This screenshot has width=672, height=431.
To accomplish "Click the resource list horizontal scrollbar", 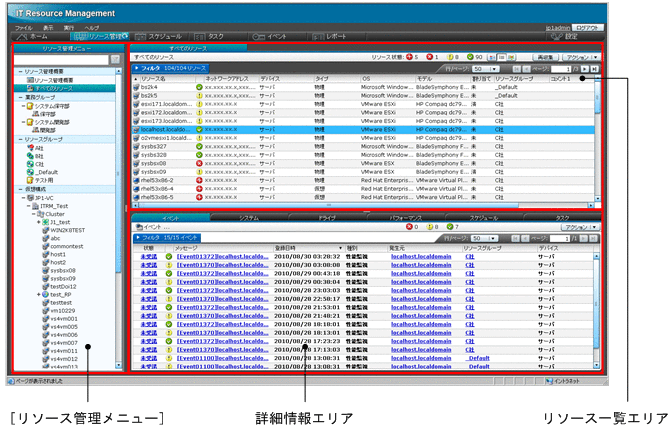I will pyautogui.click(x=363, y=205).
